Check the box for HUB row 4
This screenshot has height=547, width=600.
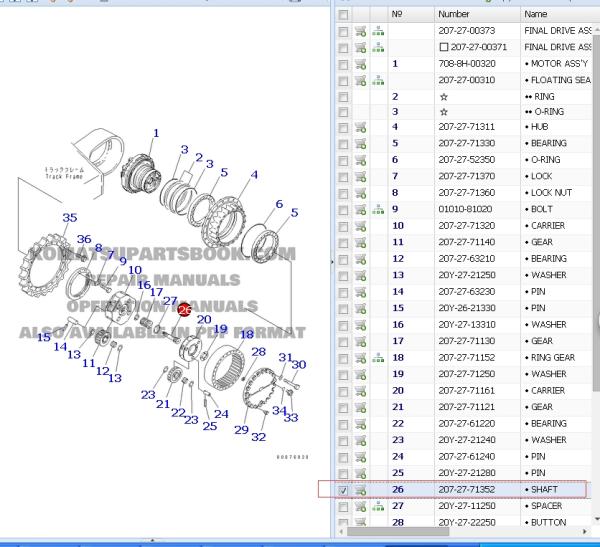[x=343, y=127]
